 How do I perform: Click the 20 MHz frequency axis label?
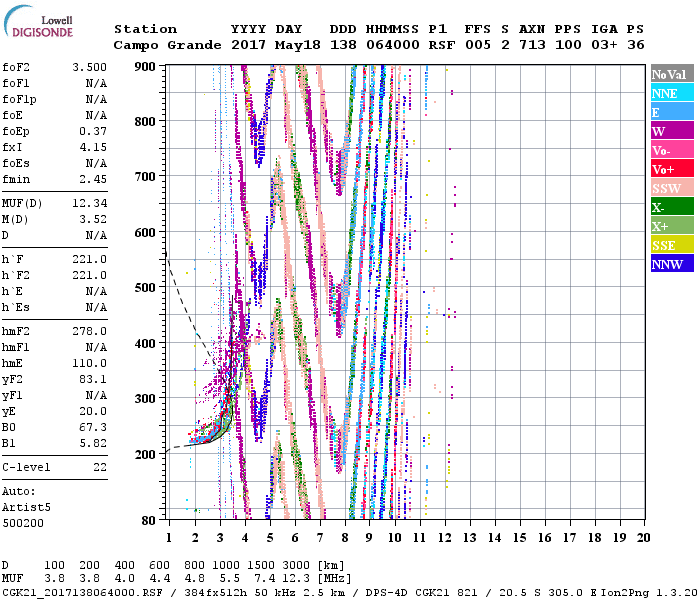(643, 538)
